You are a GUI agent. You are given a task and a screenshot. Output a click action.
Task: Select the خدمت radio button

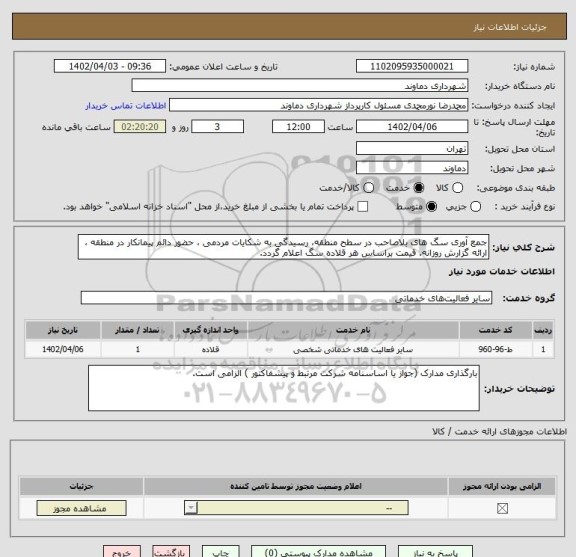419,188
